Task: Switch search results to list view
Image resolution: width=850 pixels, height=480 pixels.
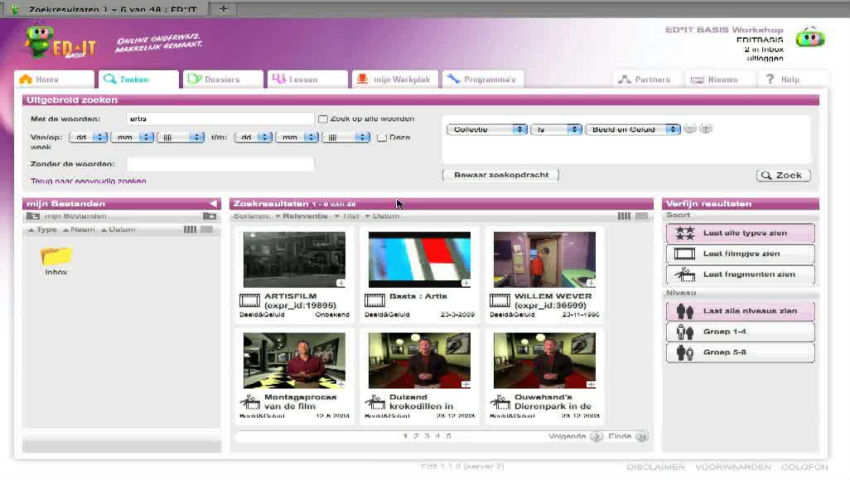Action: pyautogui.click(x=641, y=216)
